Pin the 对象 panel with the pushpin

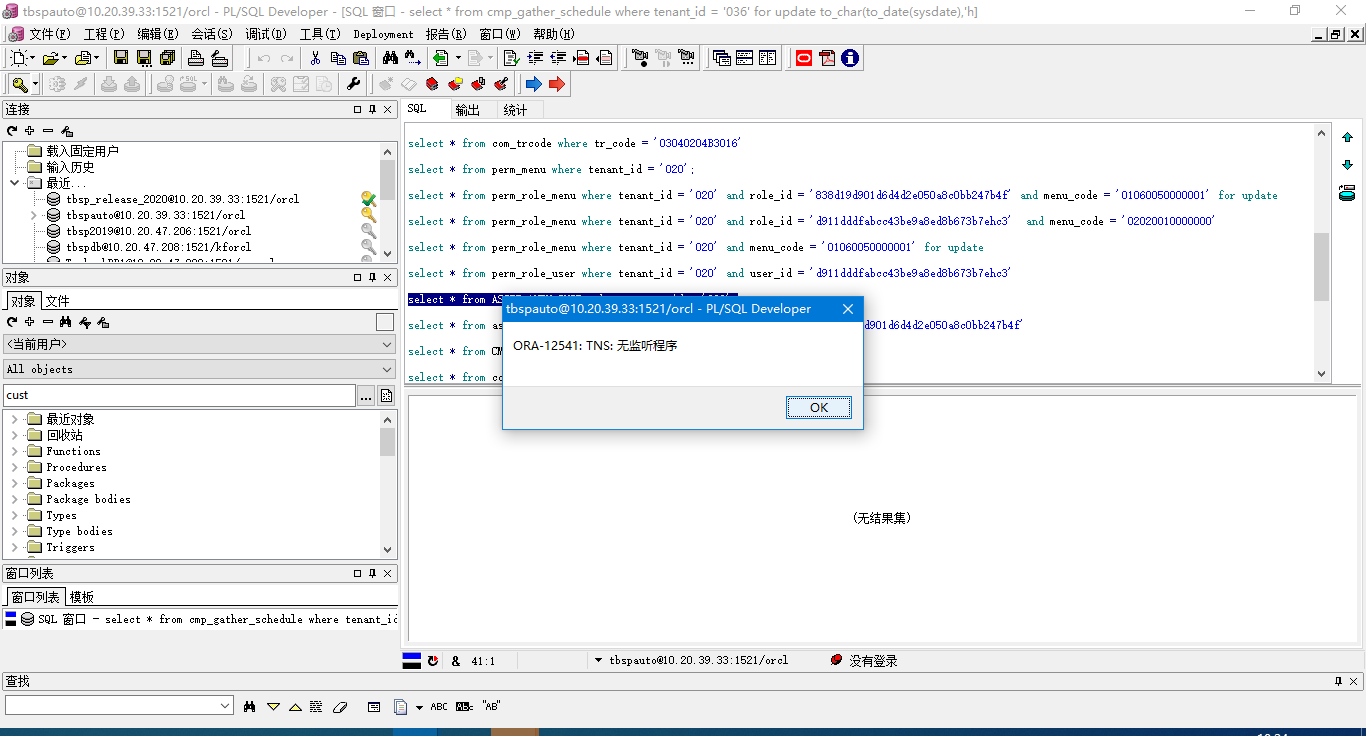tap(372, 278)
